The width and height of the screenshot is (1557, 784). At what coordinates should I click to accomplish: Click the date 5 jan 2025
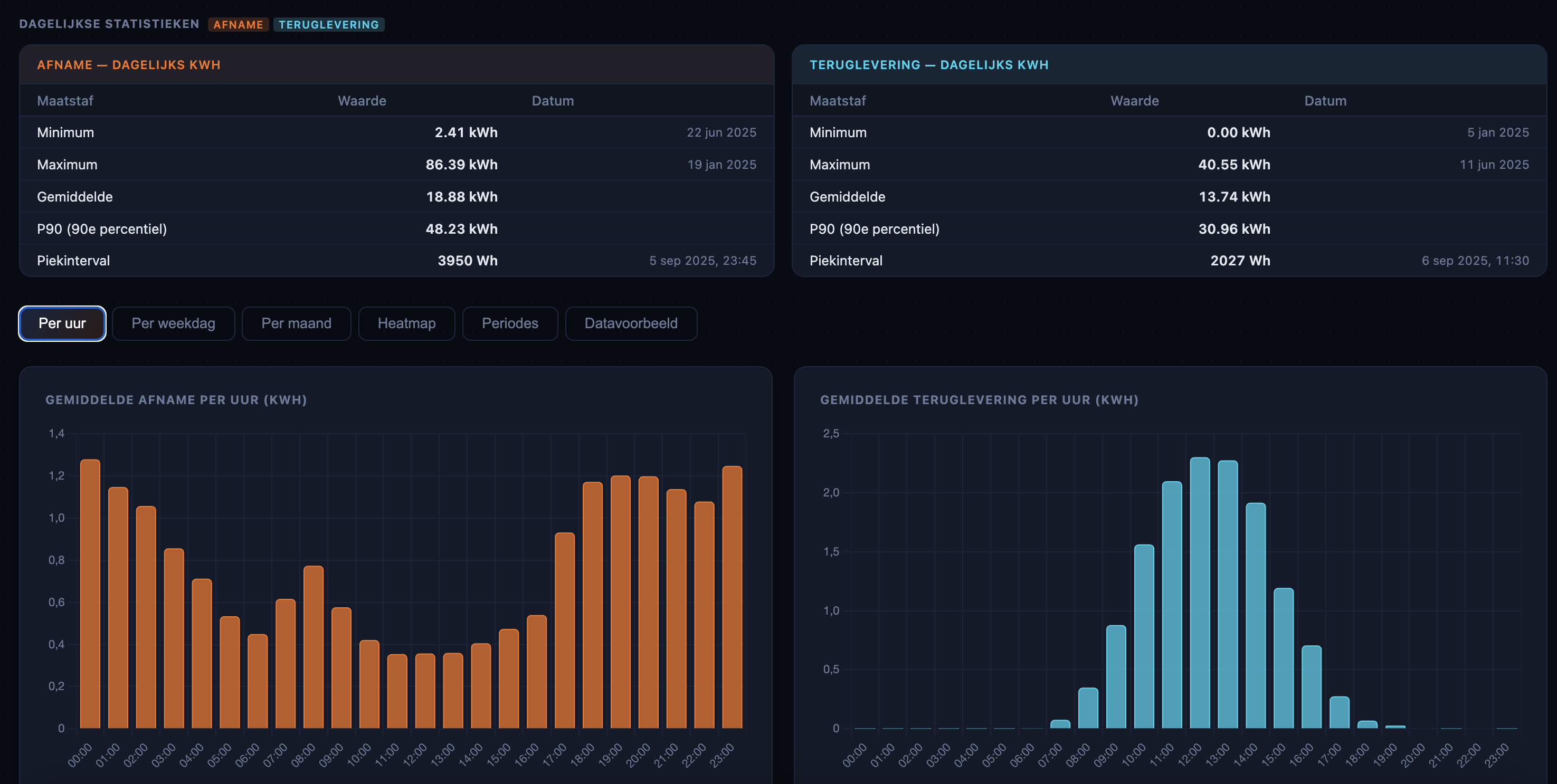pos(1498,132)
